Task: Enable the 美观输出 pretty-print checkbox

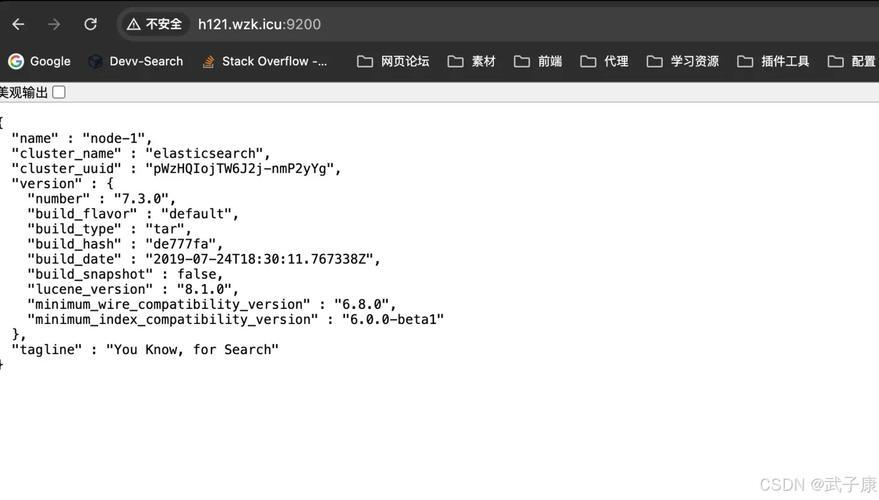Action: 59,92
